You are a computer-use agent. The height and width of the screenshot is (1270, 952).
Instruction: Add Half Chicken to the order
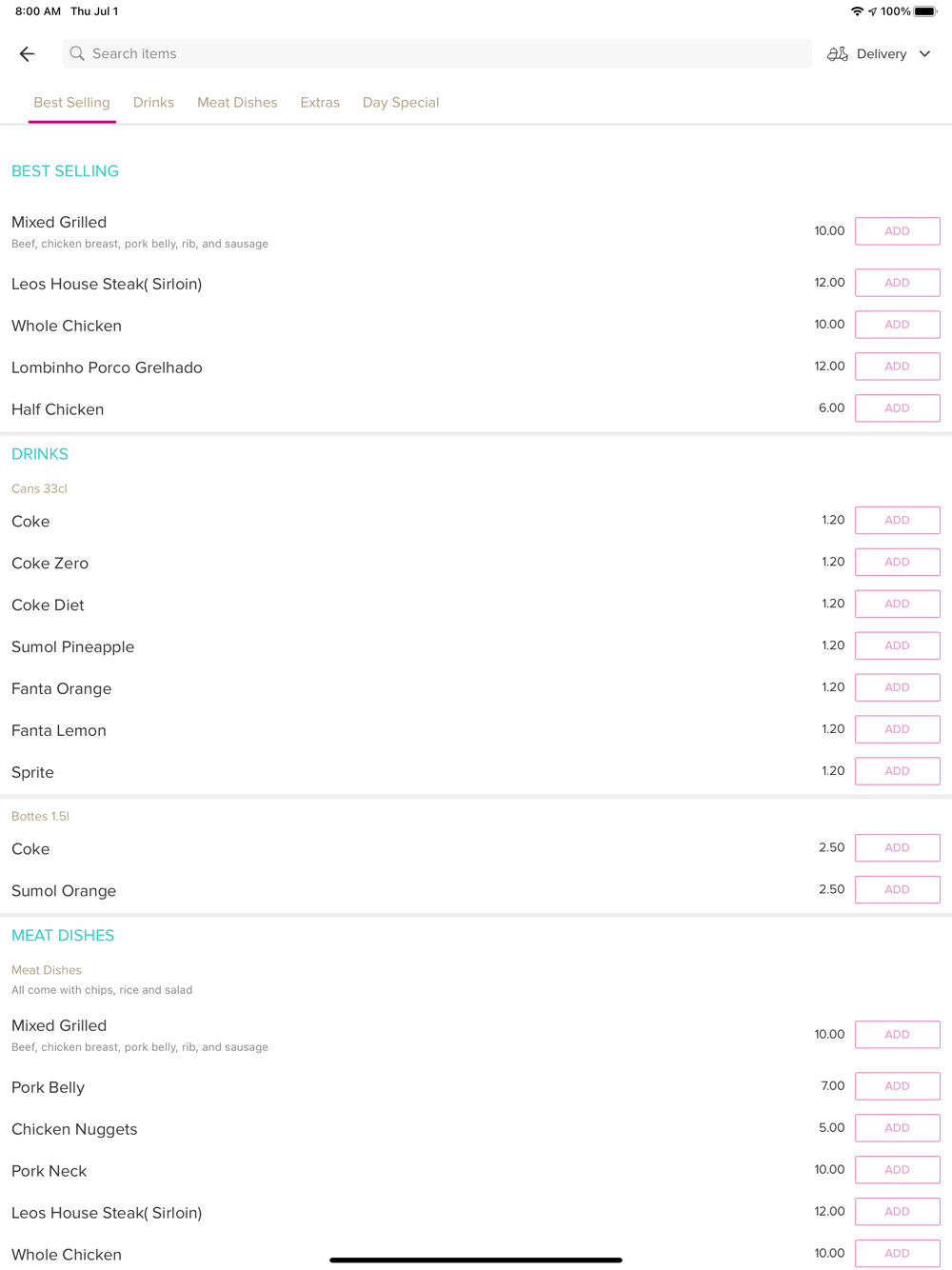pos(897,408)
